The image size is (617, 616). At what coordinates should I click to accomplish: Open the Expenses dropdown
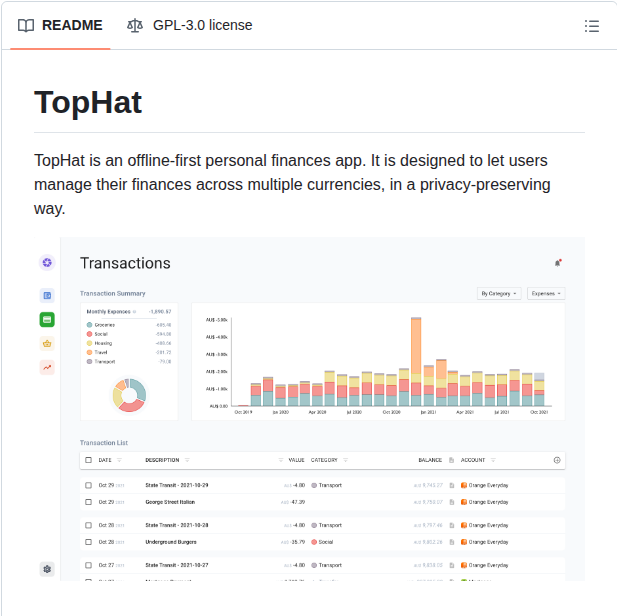(x=546, y=294)
